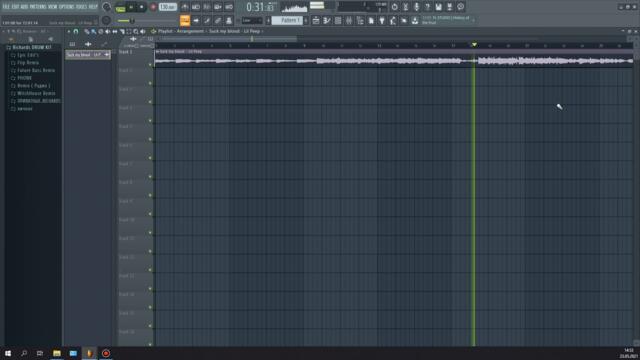Select the highlighted orange draw mode button

(185, 20)
